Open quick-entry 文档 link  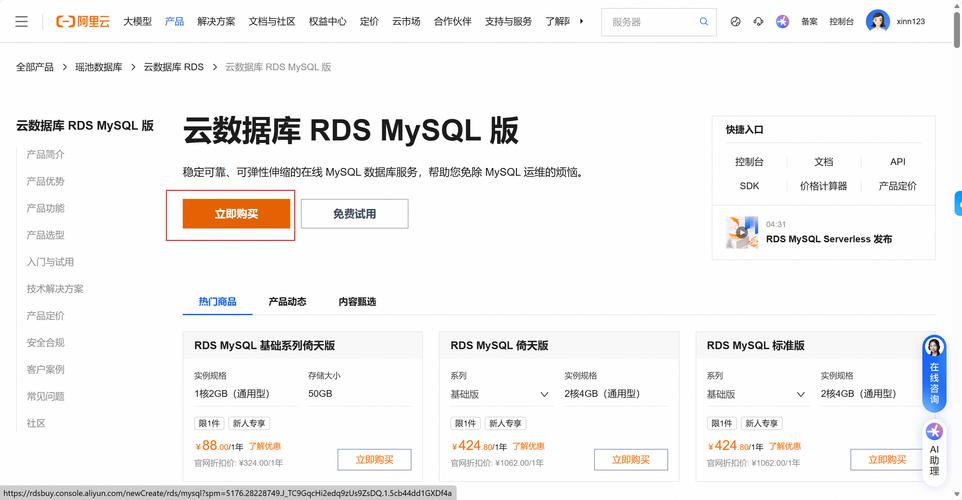click(x=823, y=162)
